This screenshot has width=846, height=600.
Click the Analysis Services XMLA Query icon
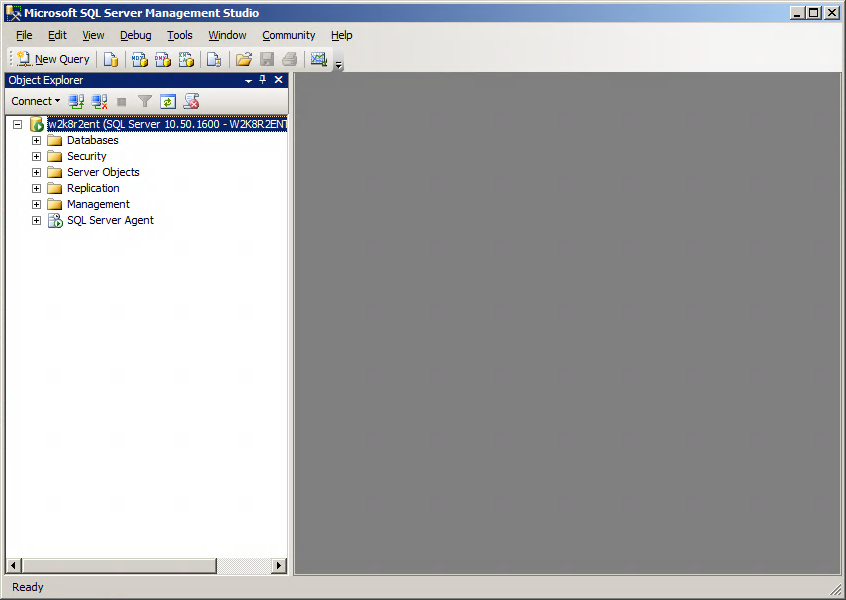186,59
